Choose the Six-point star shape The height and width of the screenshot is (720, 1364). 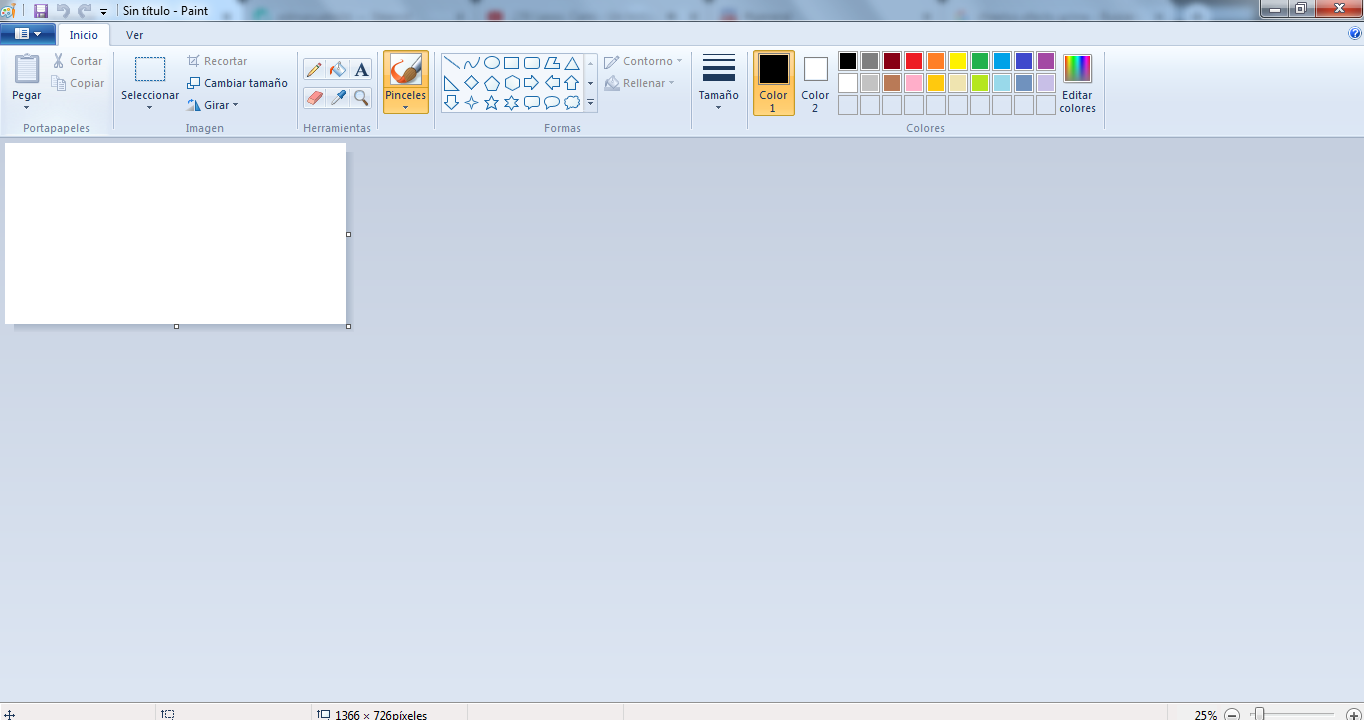(x=512, y=102)
